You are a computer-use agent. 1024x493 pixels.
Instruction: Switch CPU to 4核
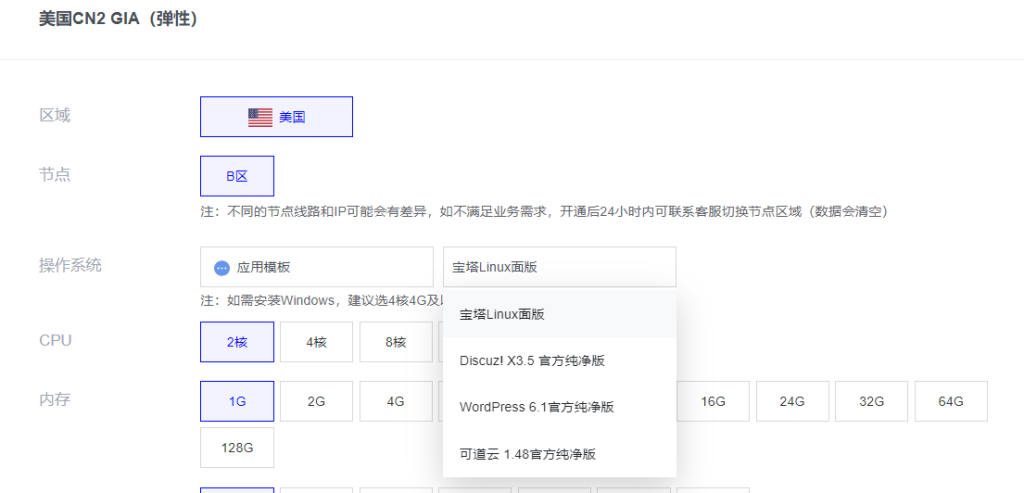pos(316,342)
